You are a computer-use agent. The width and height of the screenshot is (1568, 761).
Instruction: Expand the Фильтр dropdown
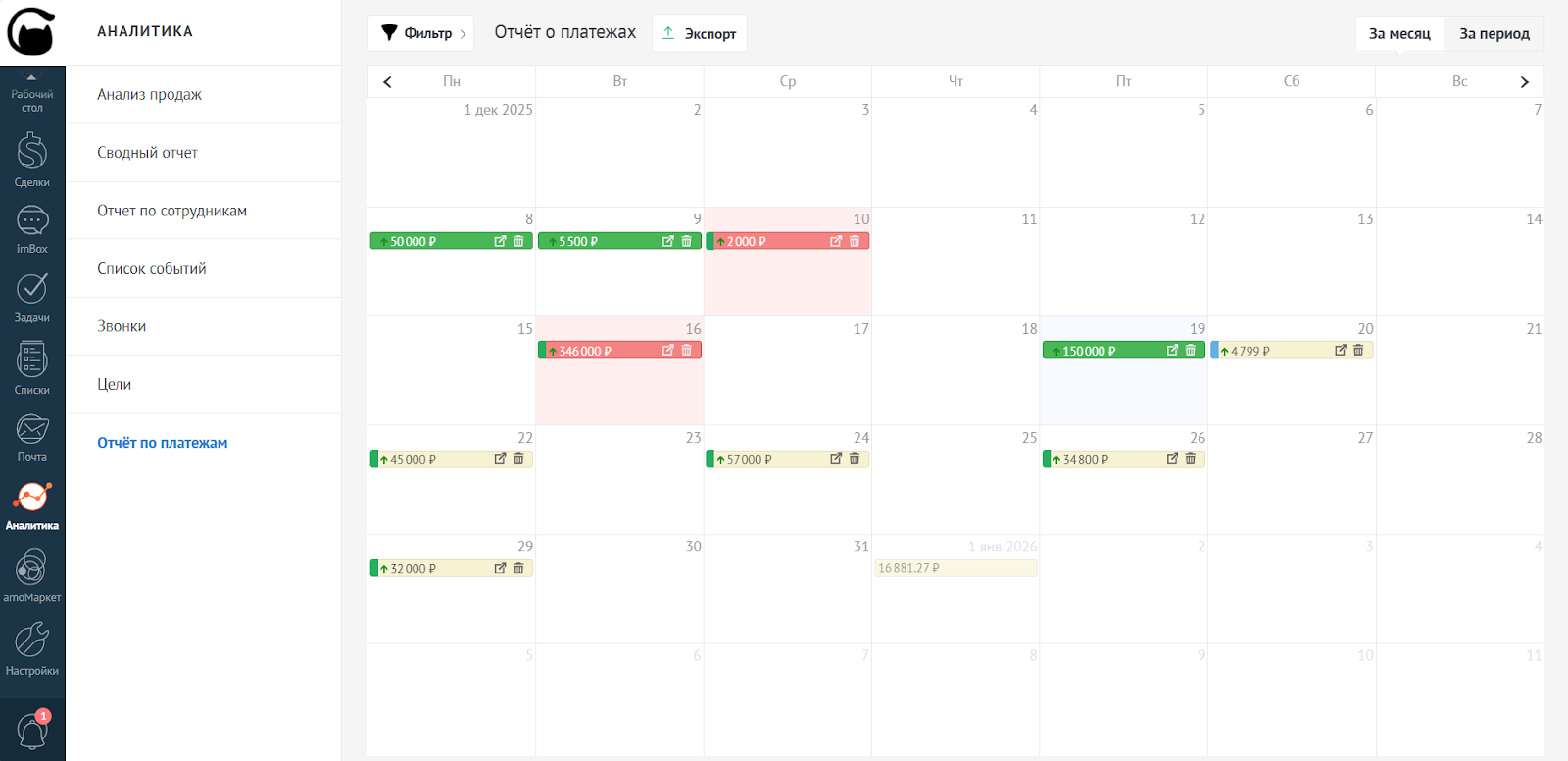[420, 33]
